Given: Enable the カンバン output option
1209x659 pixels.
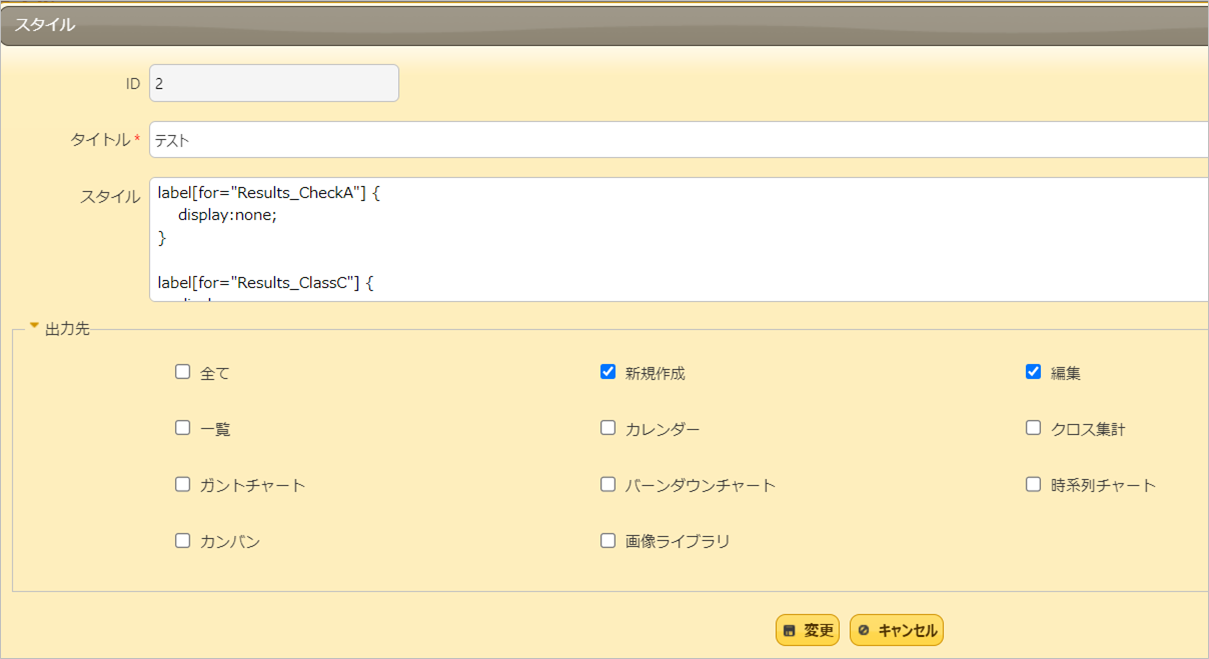Looking at the screenshot, I should coord(182,540).
